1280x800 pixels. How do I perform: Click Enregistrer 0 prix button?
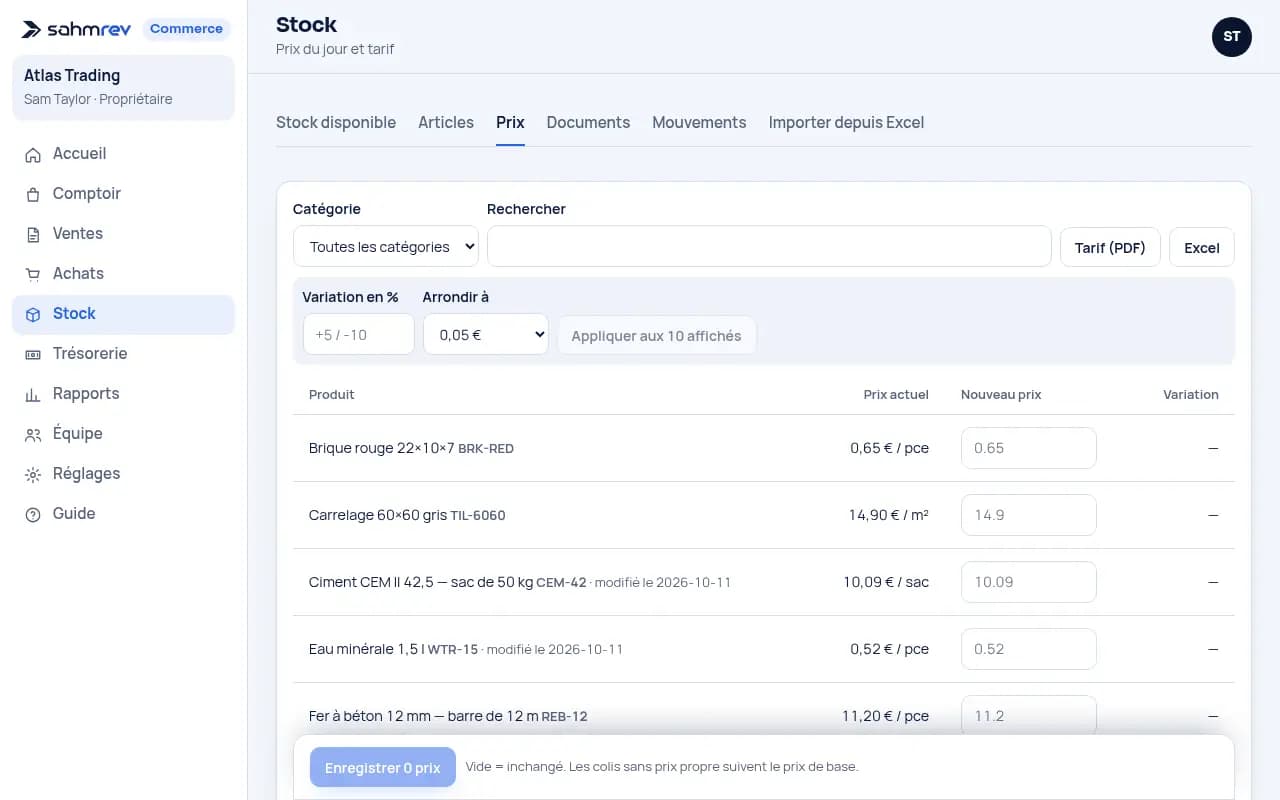coord(383,767)
